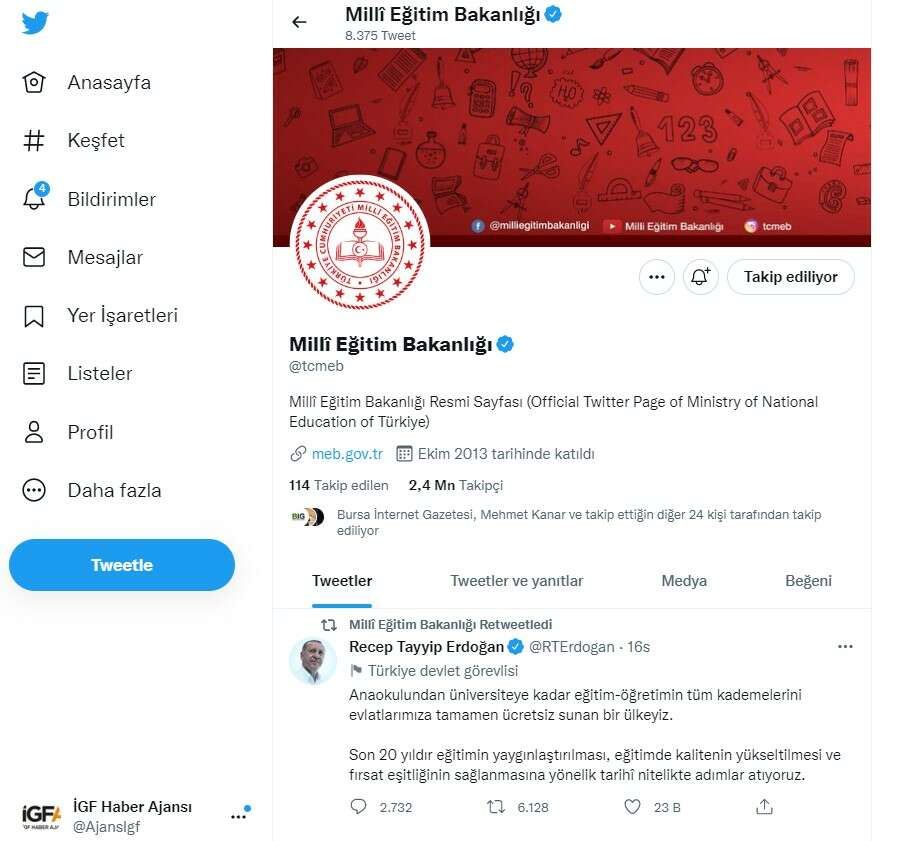The height and width of the screenshot is (841, 900).
Task: Go back using the back arrow
Action: coord(299,22)
